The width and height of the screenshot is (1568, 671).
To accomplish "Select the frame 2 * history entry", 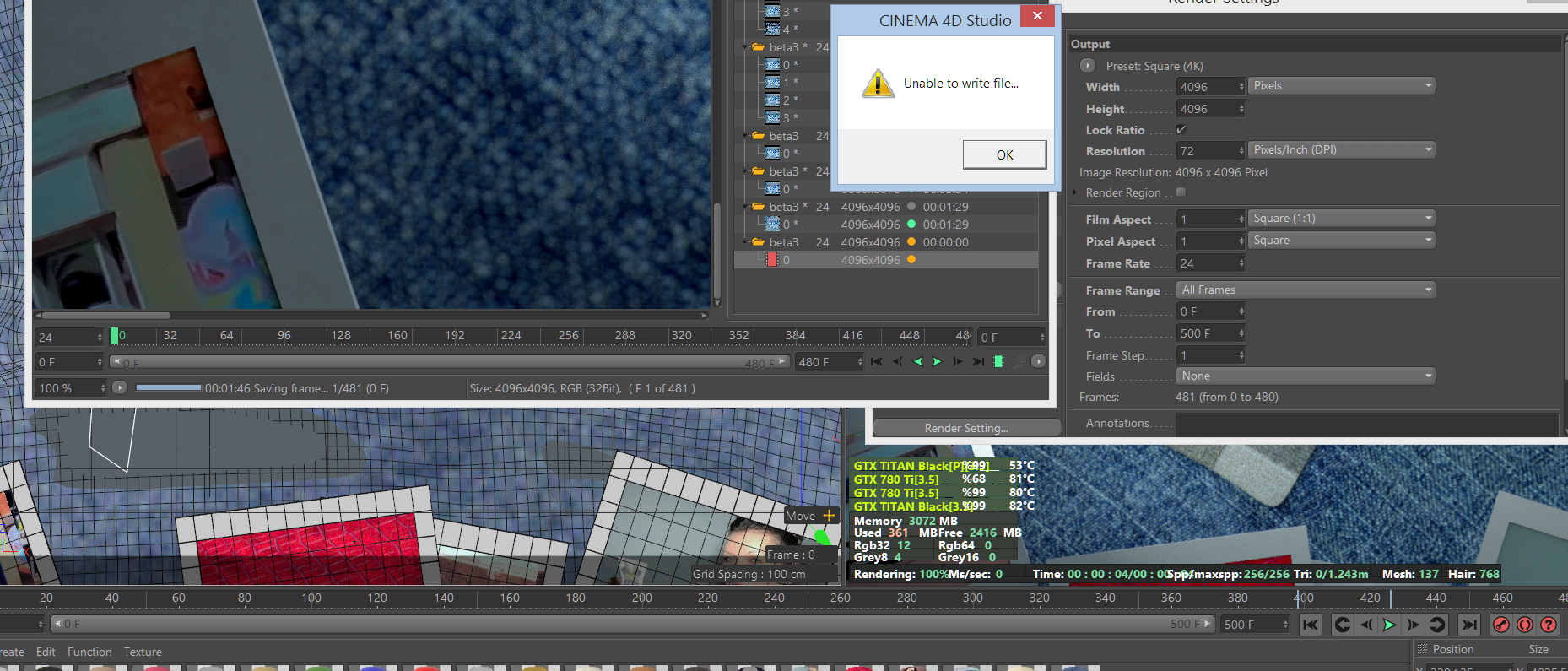I will 781,100.
